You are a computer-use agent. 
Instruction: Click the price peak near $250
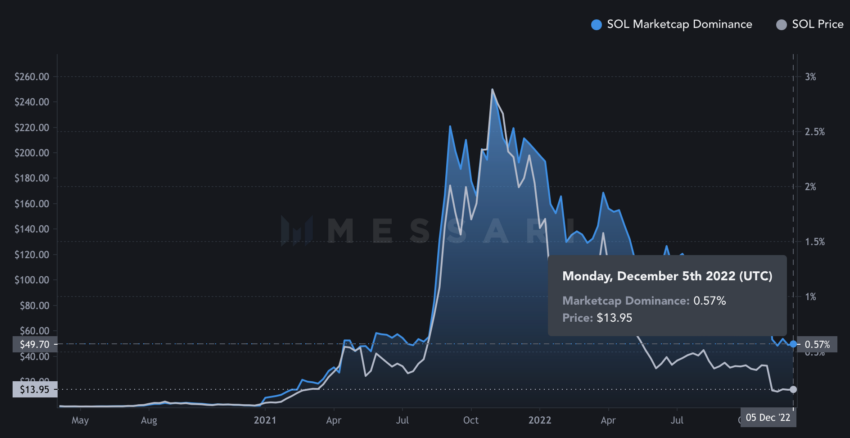point(492,89)
